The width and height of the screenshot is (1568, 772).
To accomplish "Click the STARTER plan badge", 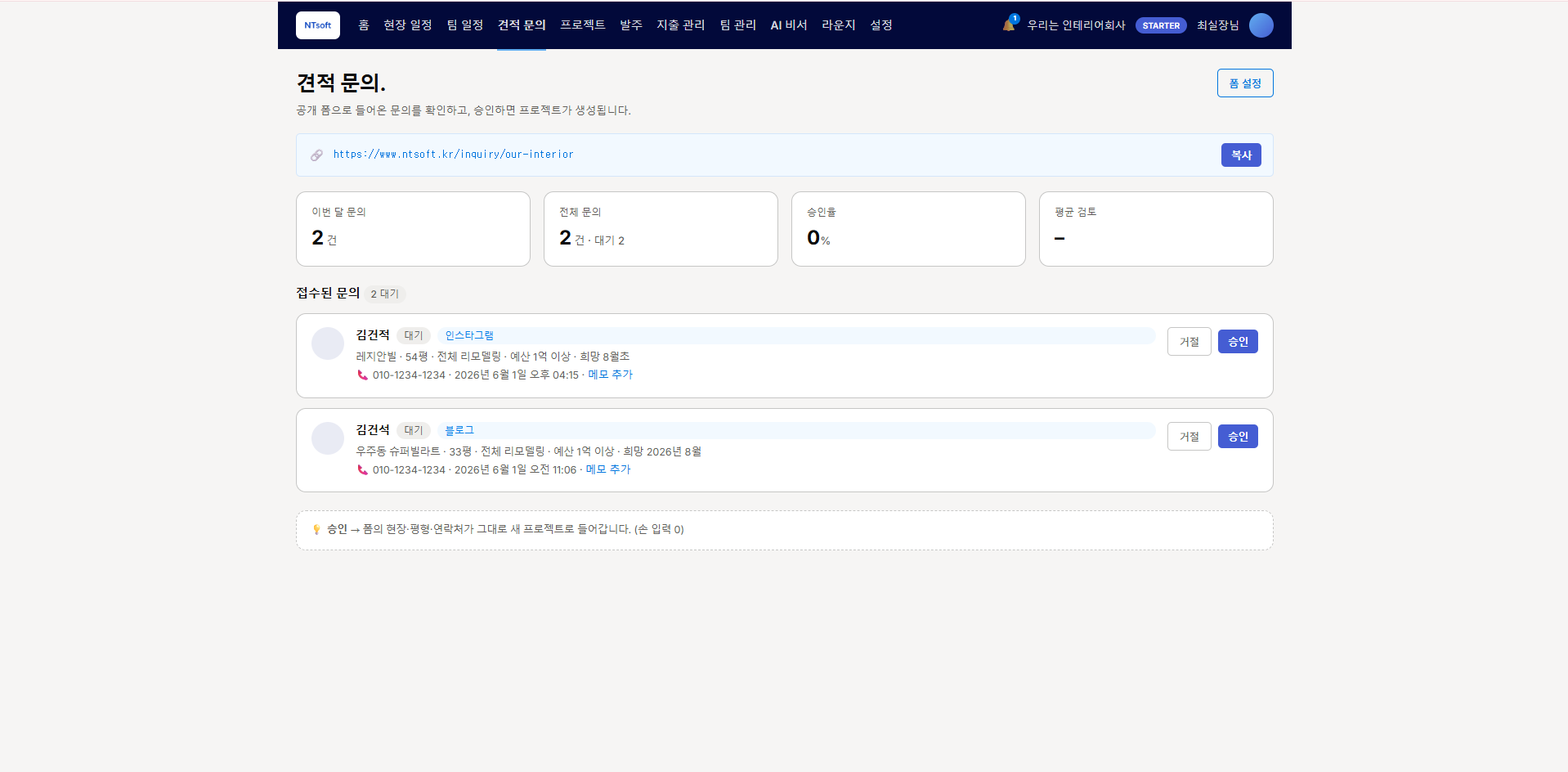I will pos(1161,25).
